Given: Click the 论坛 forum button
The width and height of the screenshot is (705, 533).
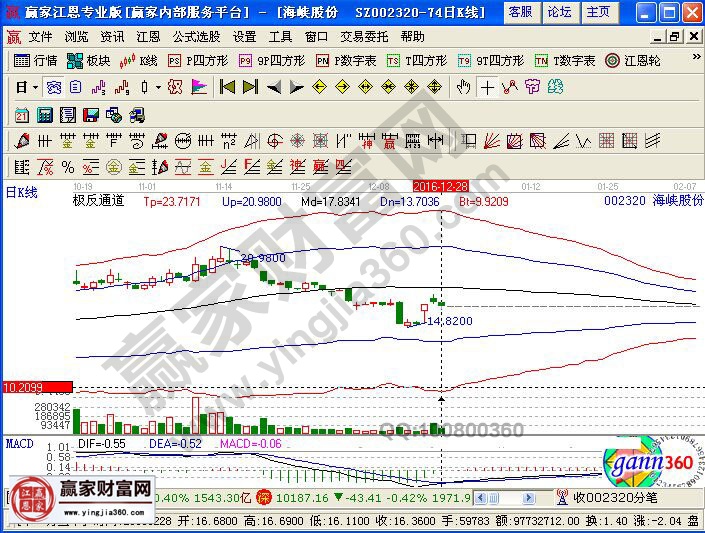Looking at the screenshot, I should pyautogui.click(x=559, y=12).
